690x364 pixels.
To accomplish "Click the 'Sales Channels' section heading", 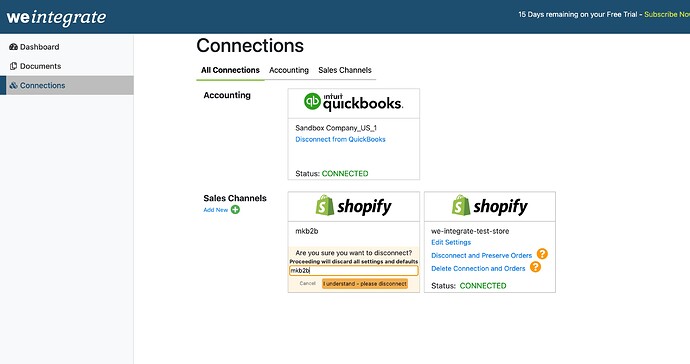I will click(235, 198).
